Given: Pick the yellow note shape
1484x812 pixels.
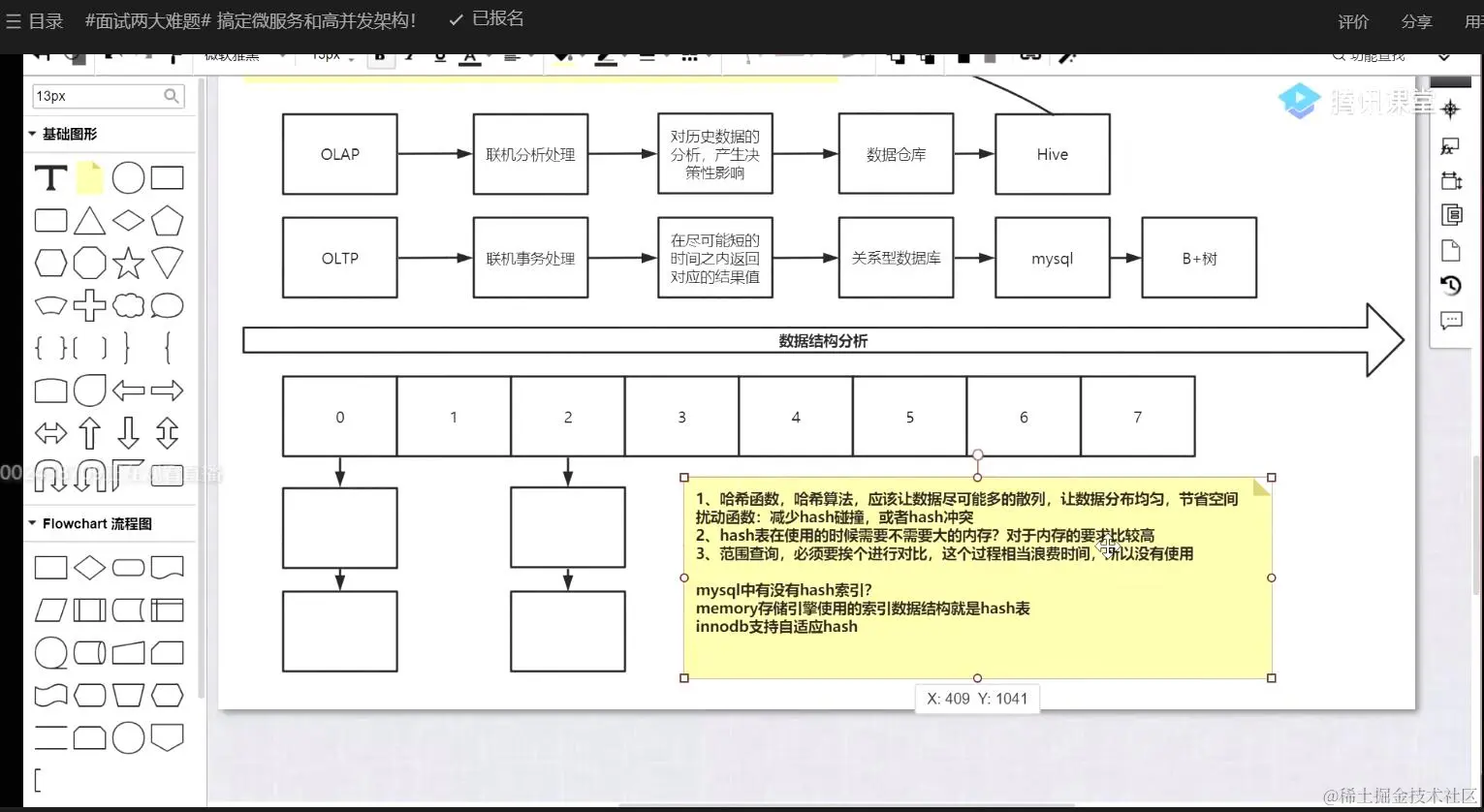Looking at the screenshot, I should click(x=89, y=178).
